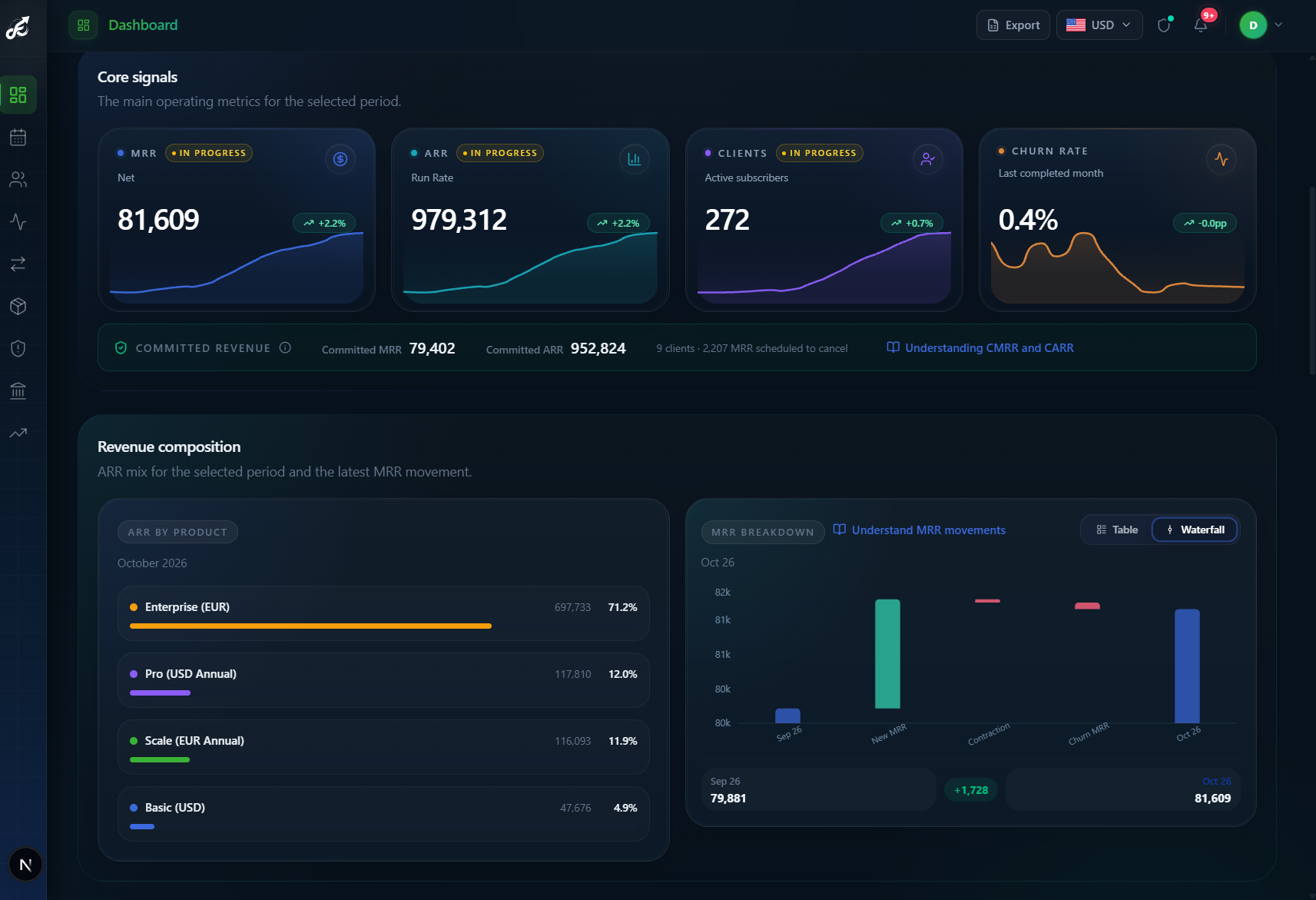Open the package box icon in sidebar
The height and width of the screenshot is (900, 1316).
(x=18, y=307)
